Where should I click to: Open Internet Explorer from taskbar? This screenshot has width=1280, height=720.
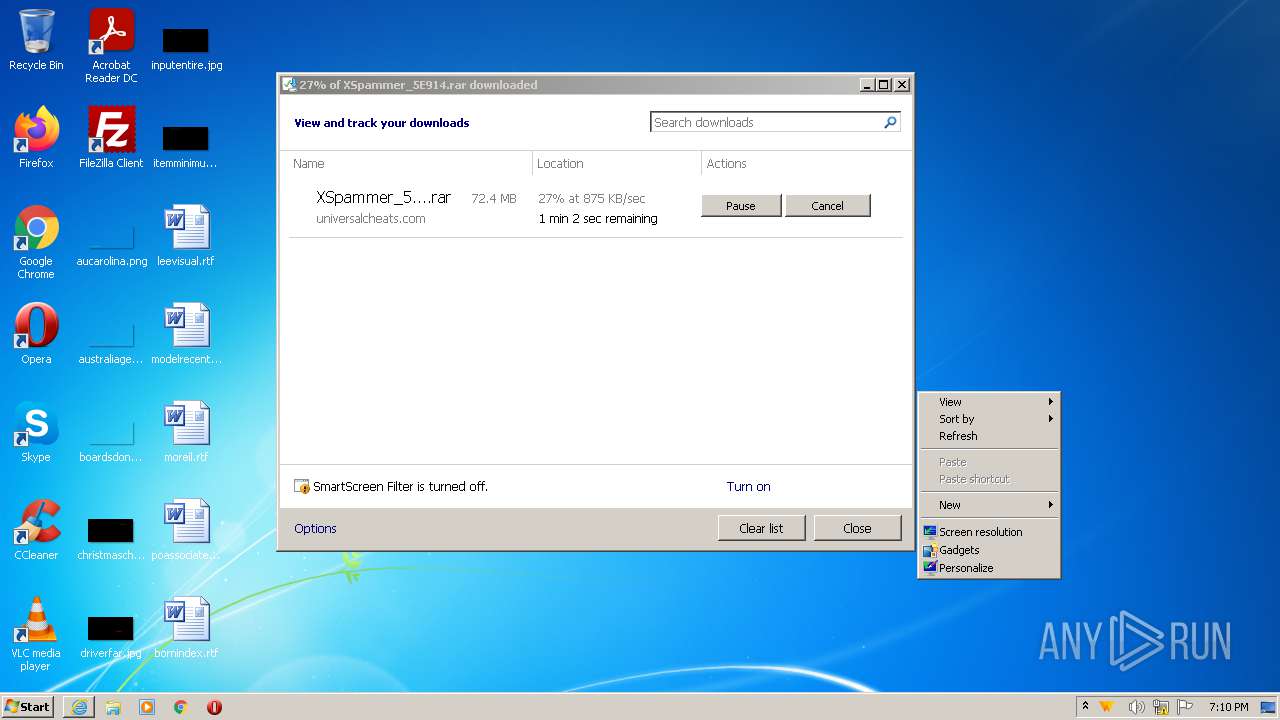click(x=79, y=707)
